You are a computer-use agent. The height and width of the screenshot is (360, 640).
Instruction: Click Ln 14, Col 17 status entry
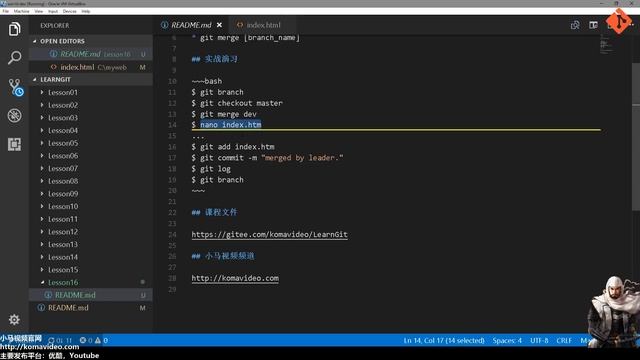(x=444, y=340)
